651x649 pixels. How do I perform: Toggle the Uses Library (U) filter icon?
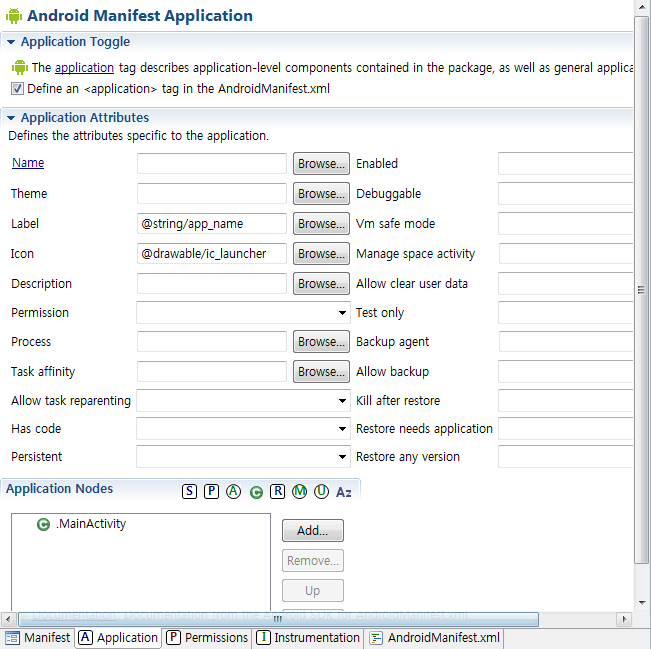(x=321, y=491)
